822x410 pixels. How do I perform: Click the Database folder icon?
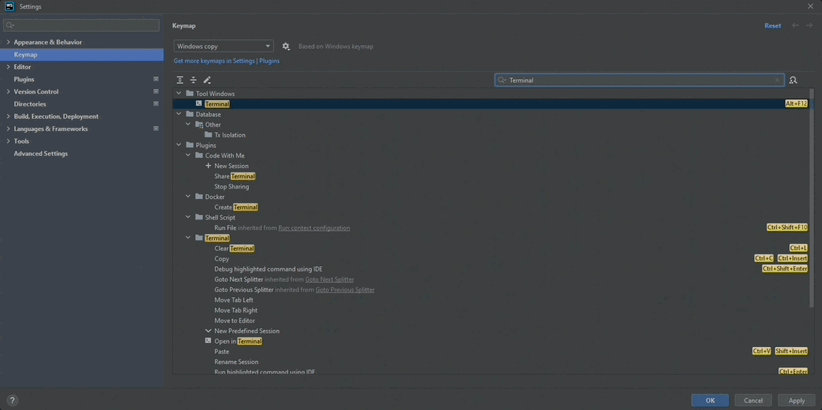pos(190,114)
